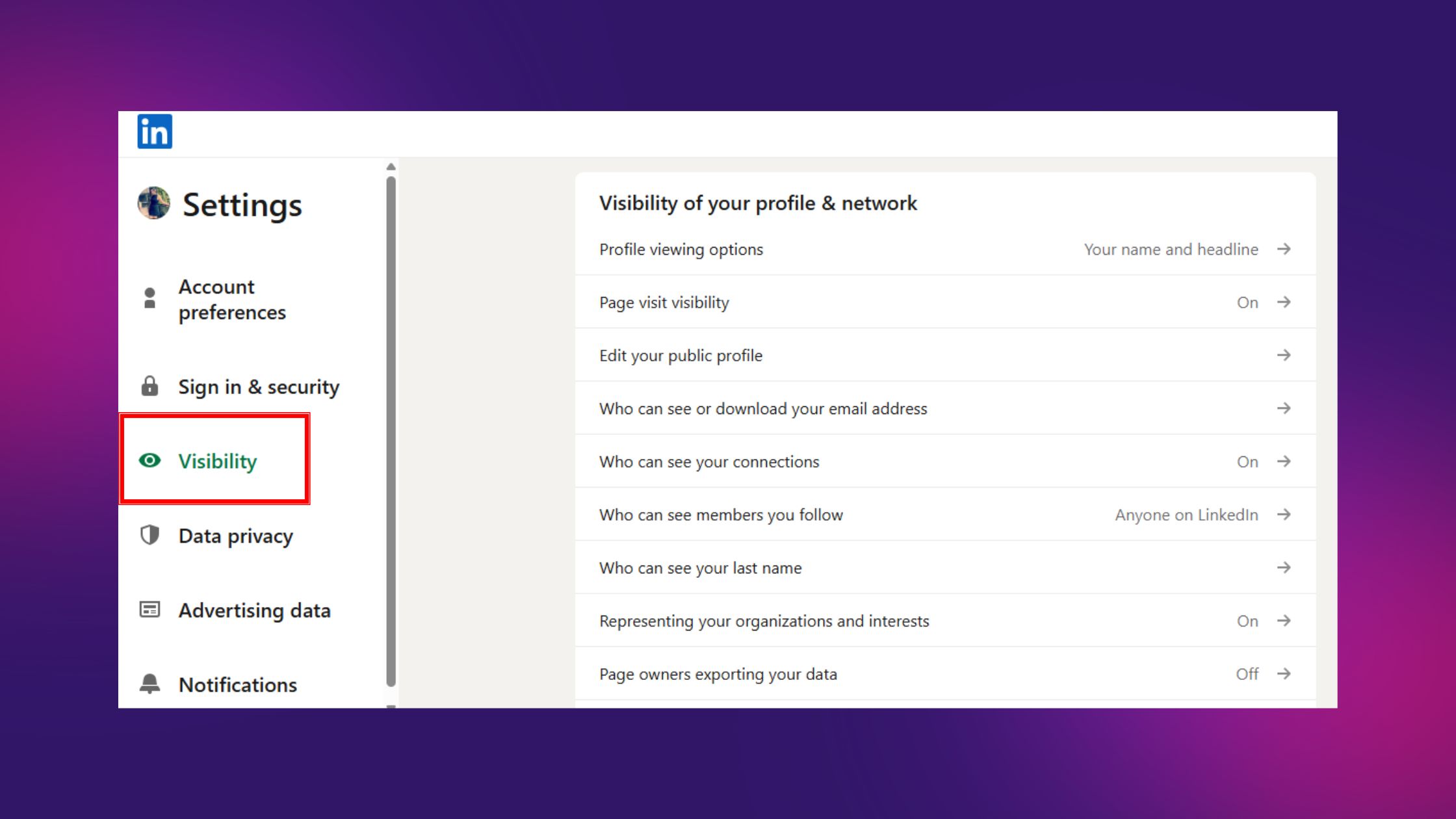Click the sidebar scrollbar up arrow
Image resolution: width=1456 pixels, height=819 pixels.
[x=391, y=167]
